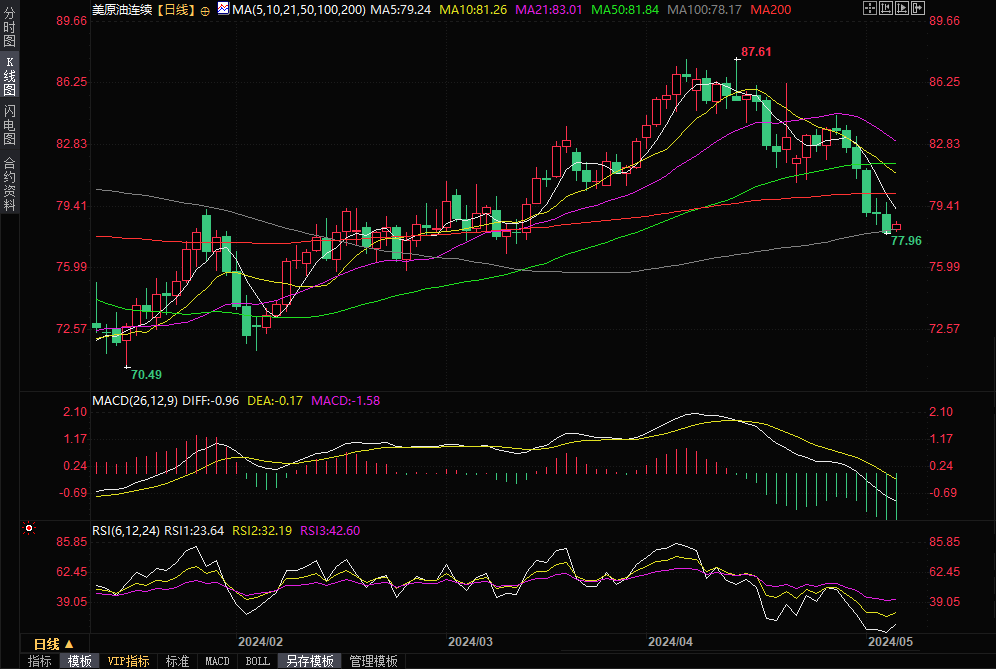
Task: Click the RSI(6,12,24) indicator label
Action: click(125, 530)
